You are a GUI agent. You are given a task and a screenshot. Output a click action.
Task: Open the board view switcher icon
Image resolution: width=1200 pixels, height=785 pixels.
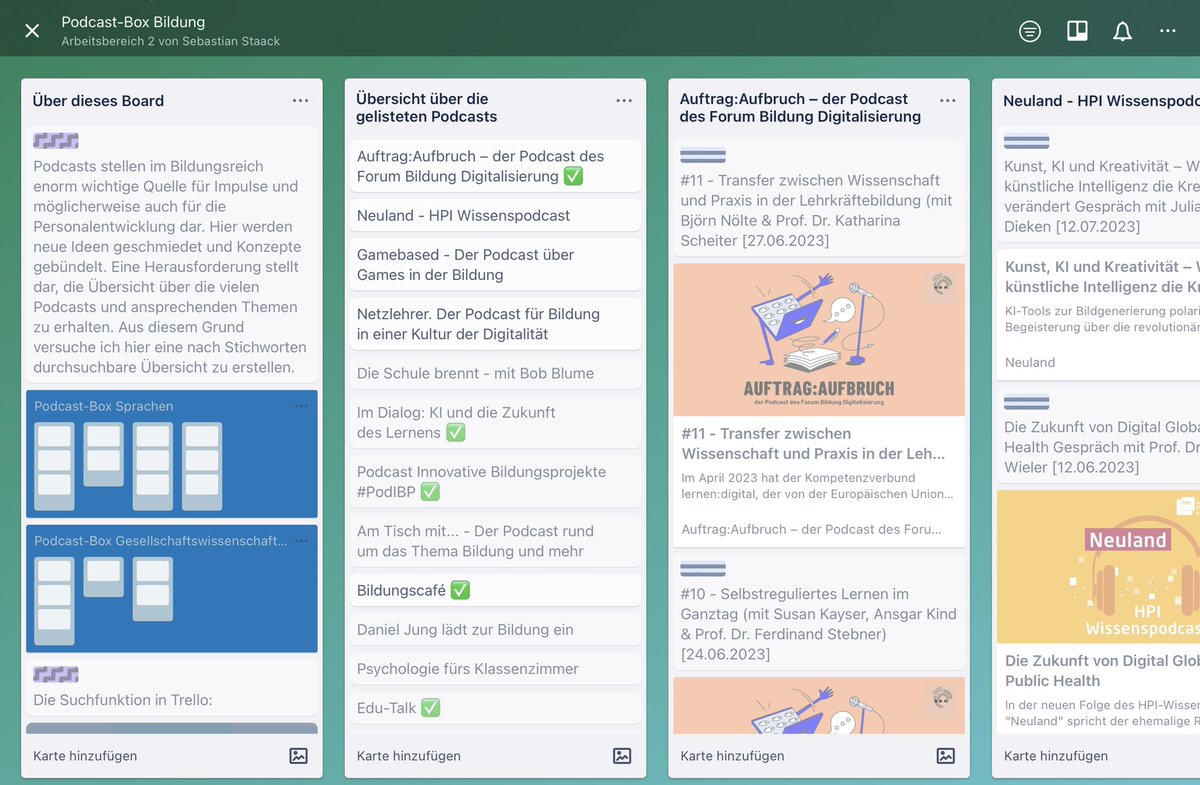click(x=1077, y=31)
